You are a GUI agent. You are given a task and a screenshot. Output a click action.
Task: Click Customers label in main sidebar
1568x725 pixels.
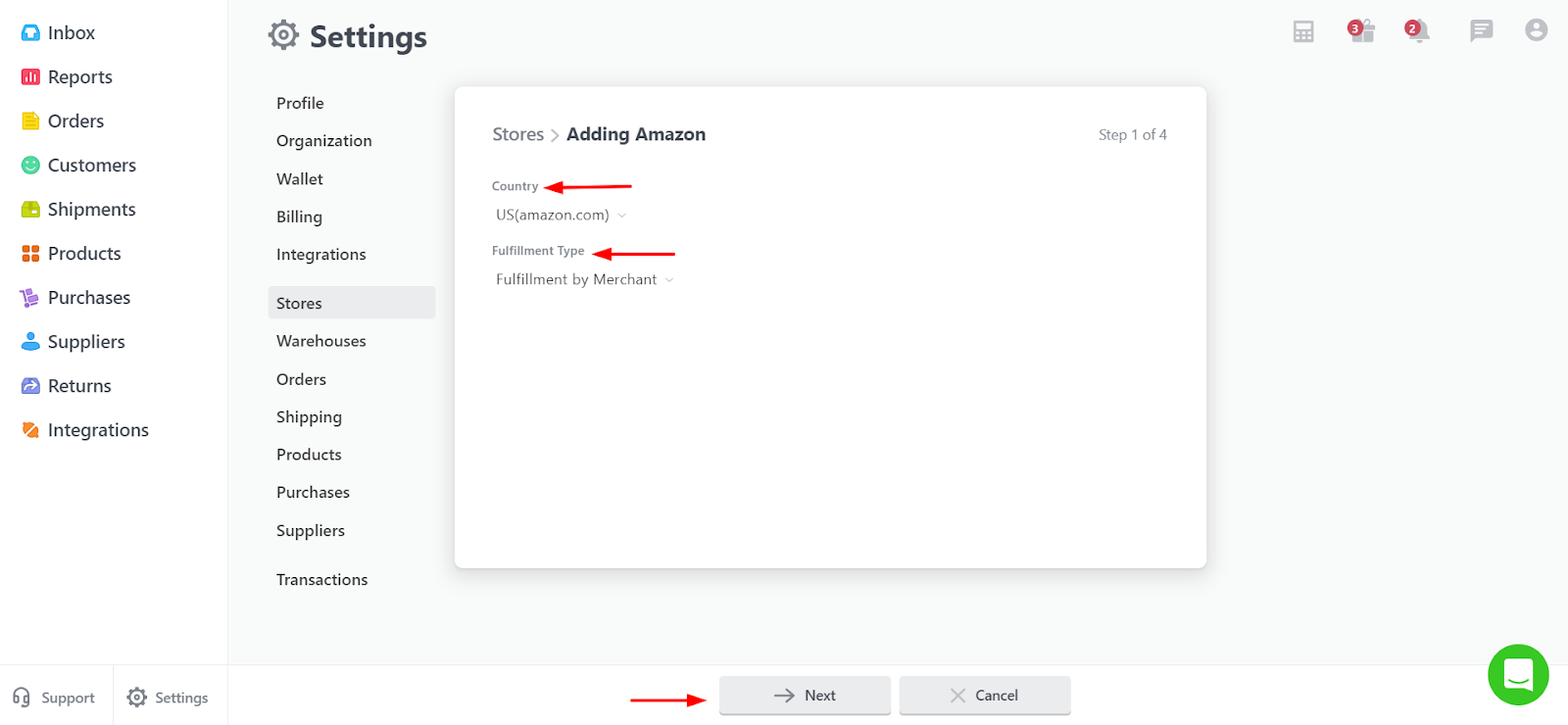(92, 166)
